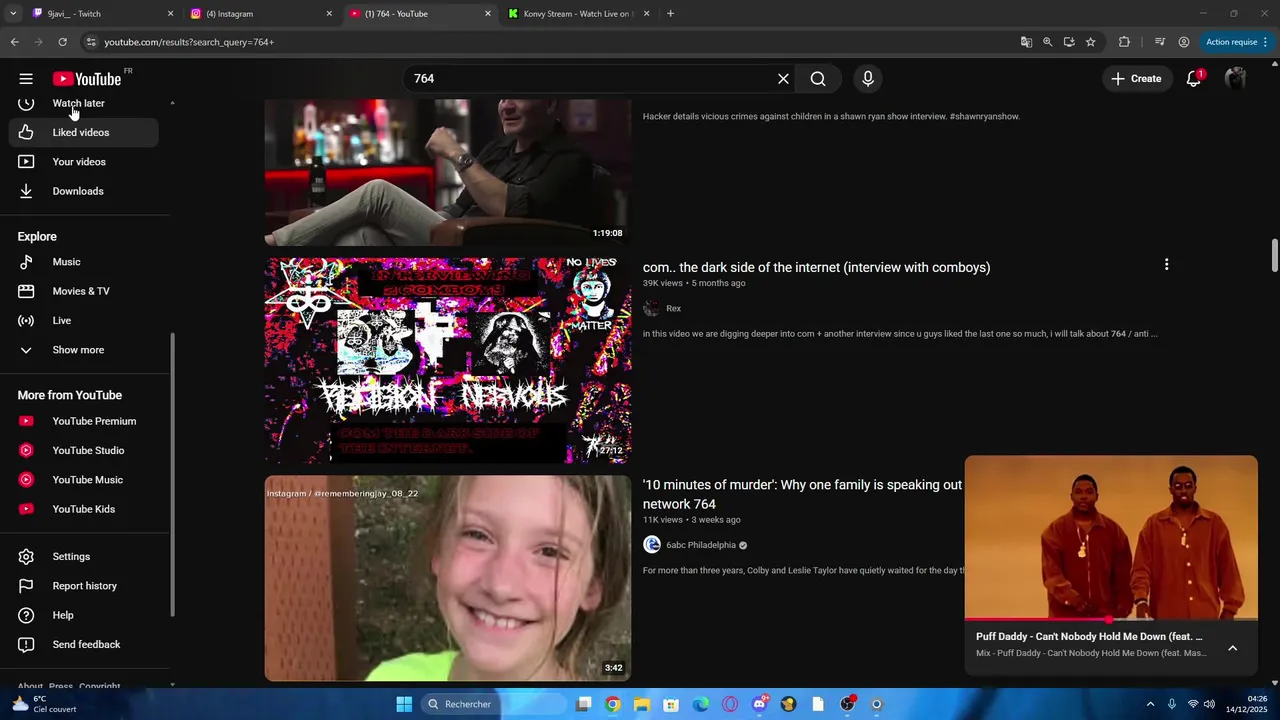This screenshot has height=720, width=1280.
Task: Open the '10 minutes of murder' video title
Action: (802, 494)
